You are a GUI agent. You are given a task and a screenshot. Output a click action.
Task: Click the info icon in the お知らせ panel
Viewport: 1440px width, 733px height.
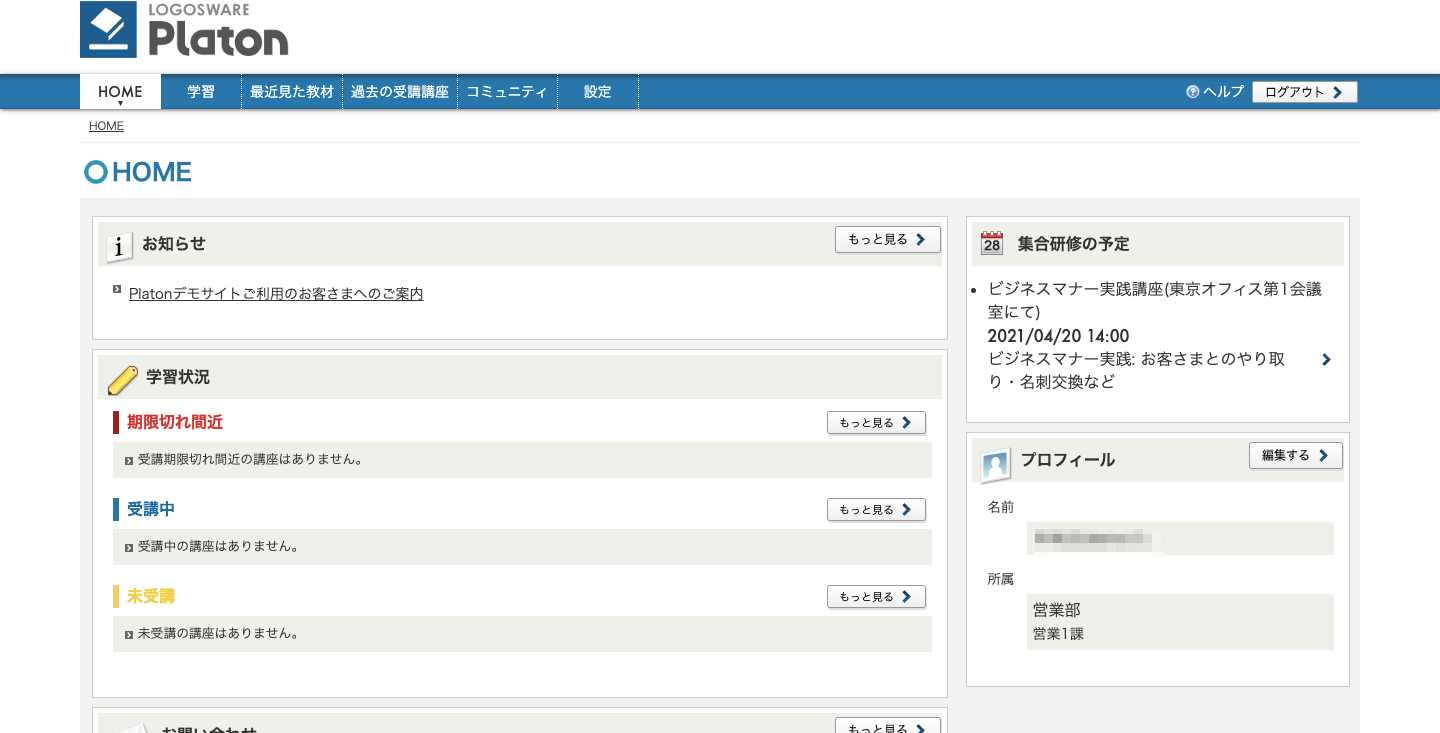point(117,246)
